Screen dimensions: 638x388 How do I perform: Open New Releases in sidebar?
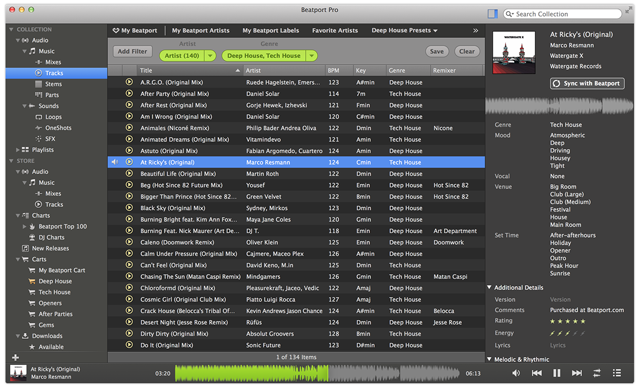pos(50,248)
